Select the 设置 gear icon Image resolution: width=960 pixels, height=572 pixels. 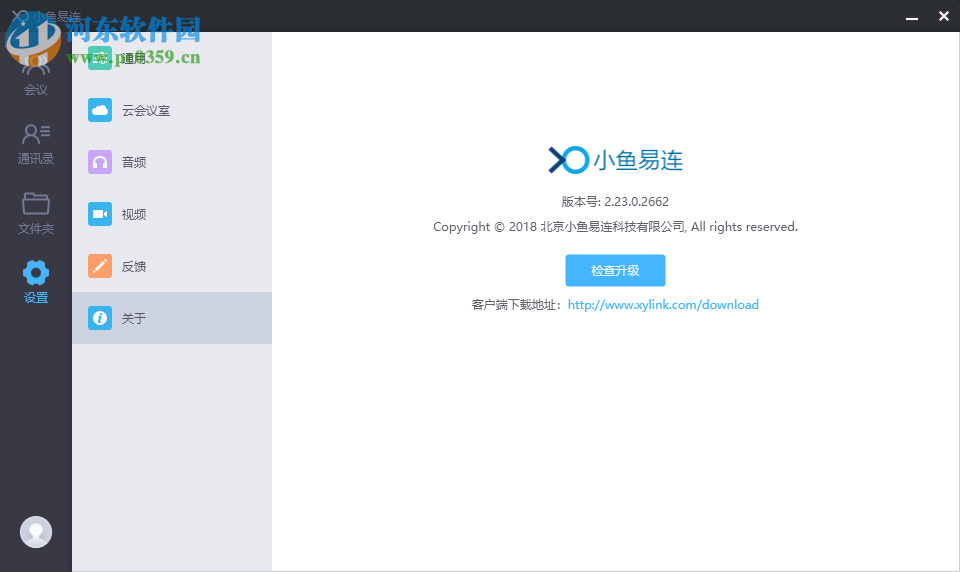point(36,273)
